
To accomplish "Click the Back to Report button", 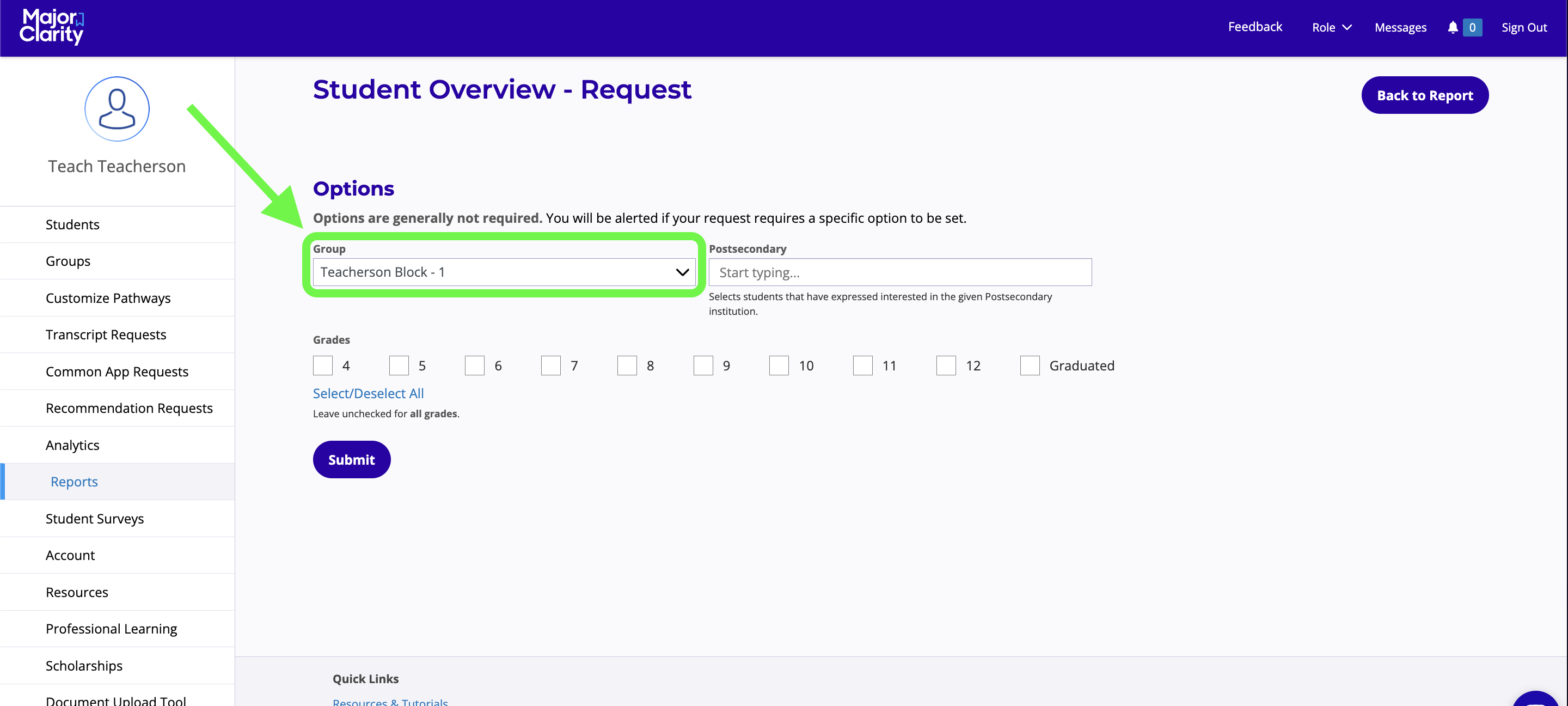I will click(x=1424, y=95).
